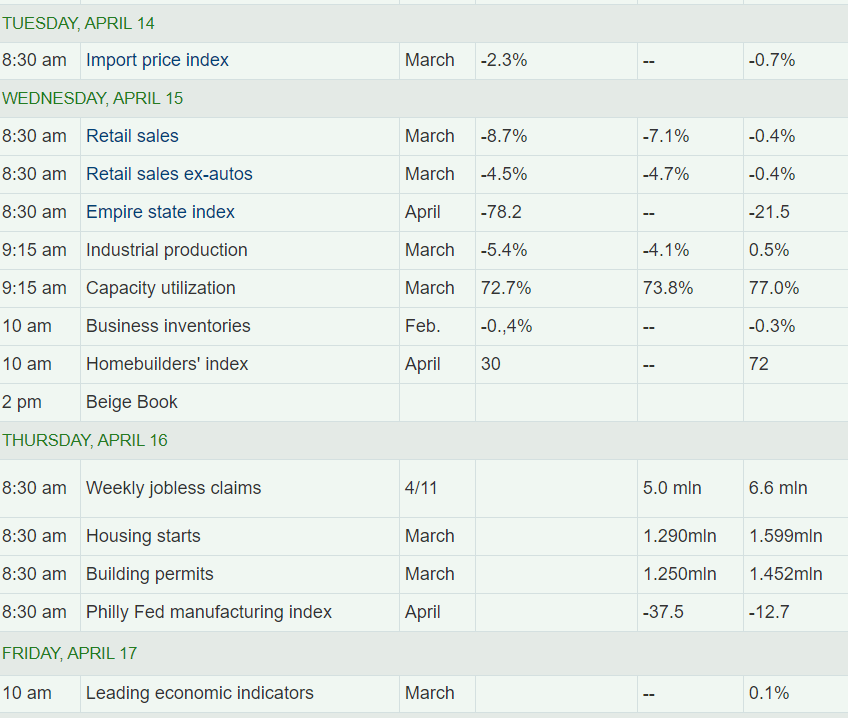Open the Retail sales link
The width and height of the screenshot is (848, 718).
point(132,136)
